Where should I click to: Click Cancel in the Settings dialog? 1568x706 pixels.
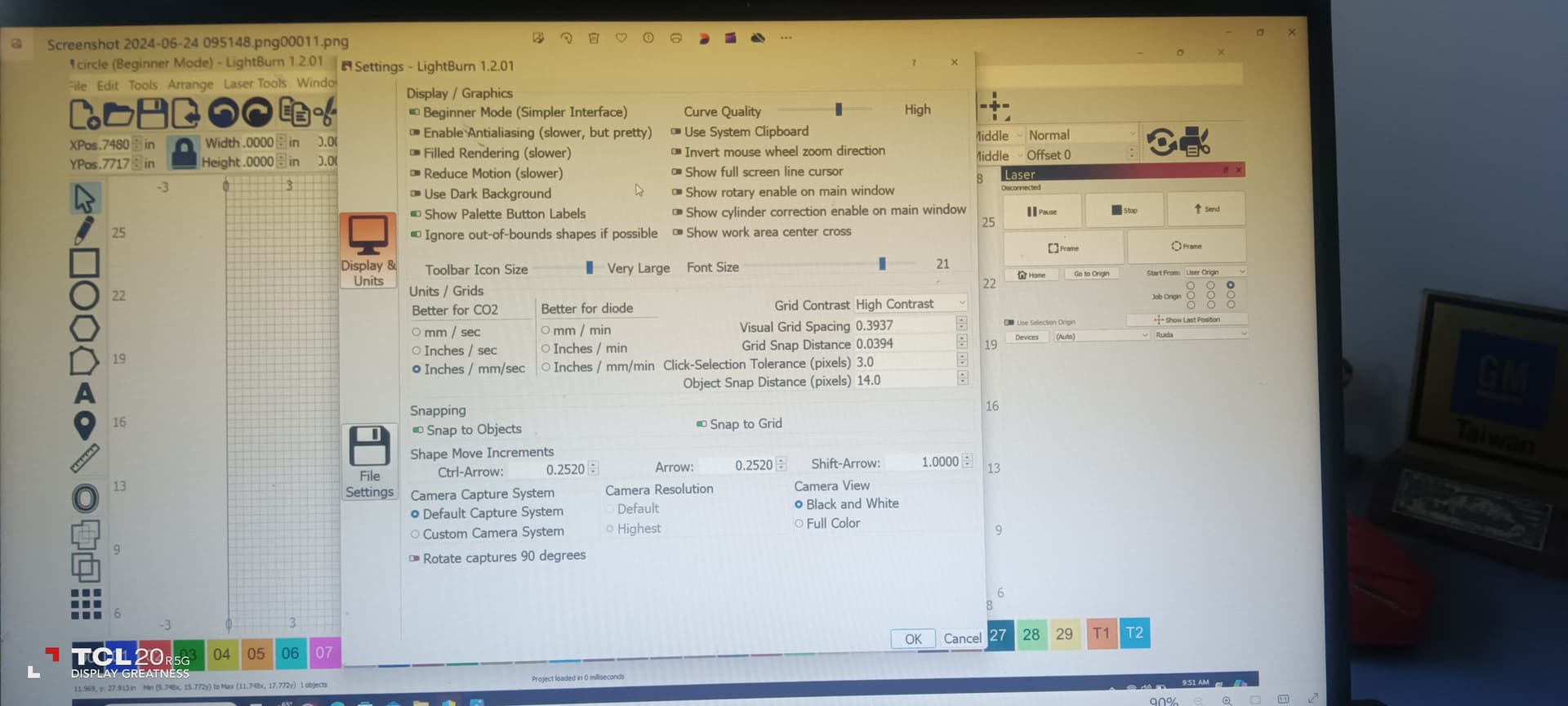tap(962, 638)
